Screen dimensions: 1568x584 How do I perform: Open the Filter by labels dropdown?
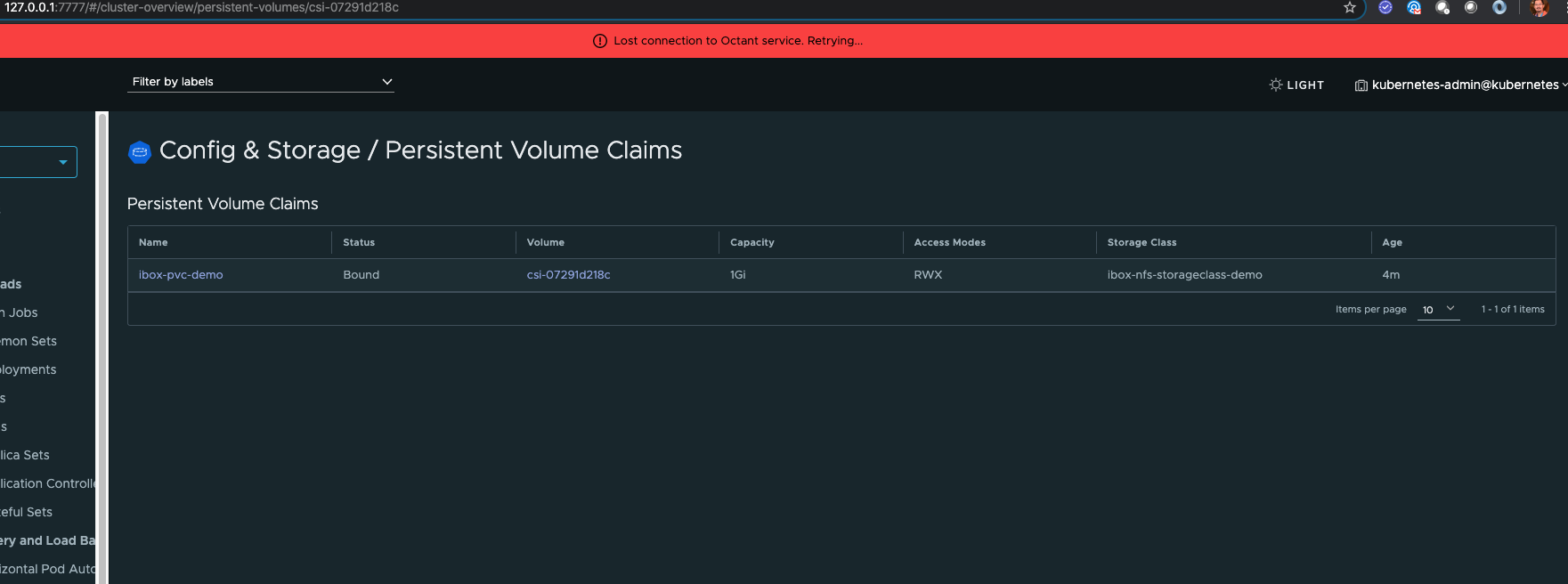(261, 82)
